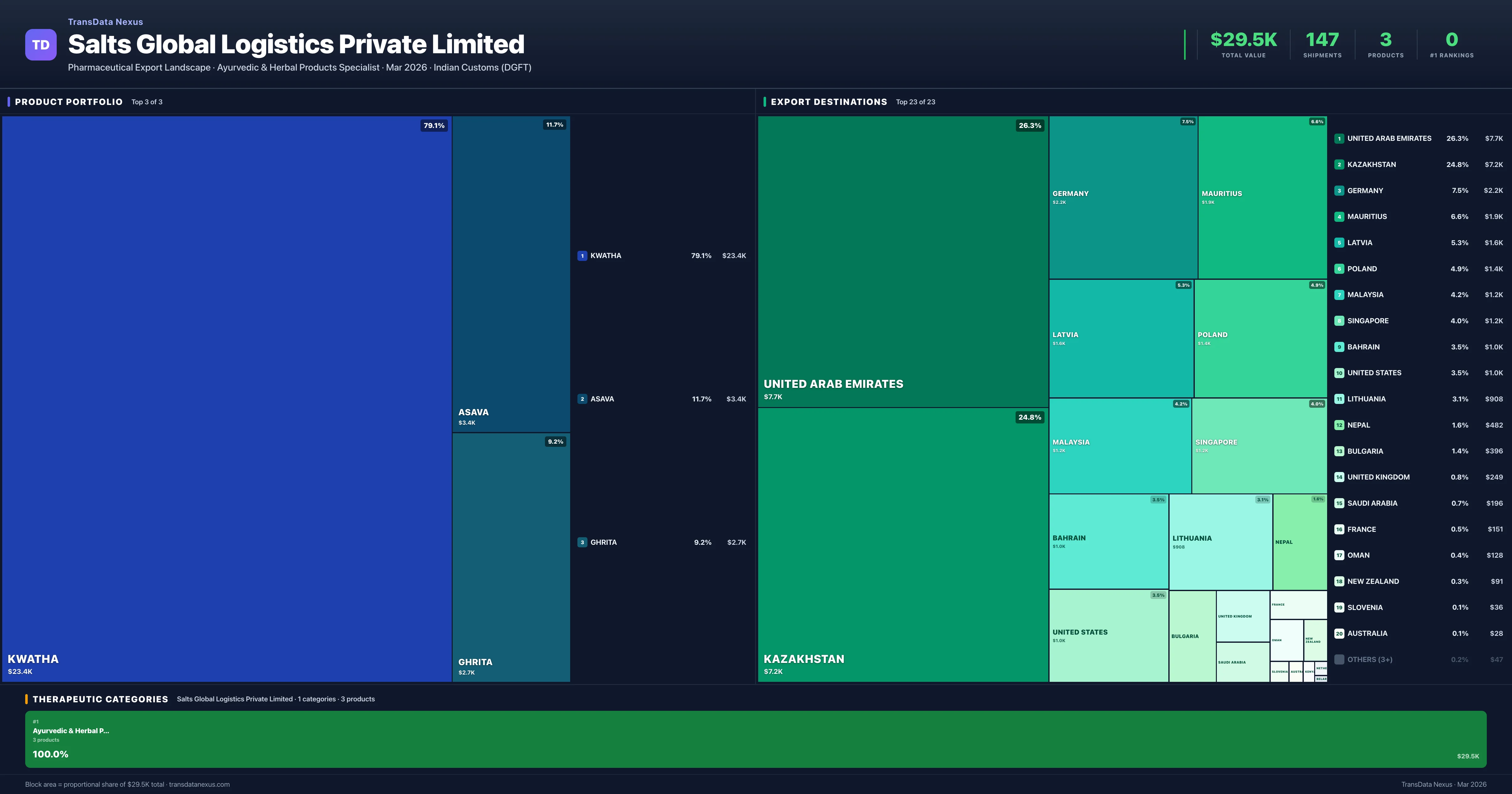Screen dimensions: 1512x794
Task: Click the rank 5 badge beside LATVIA
Action: pyautogui.click(x=1339, y=243)
